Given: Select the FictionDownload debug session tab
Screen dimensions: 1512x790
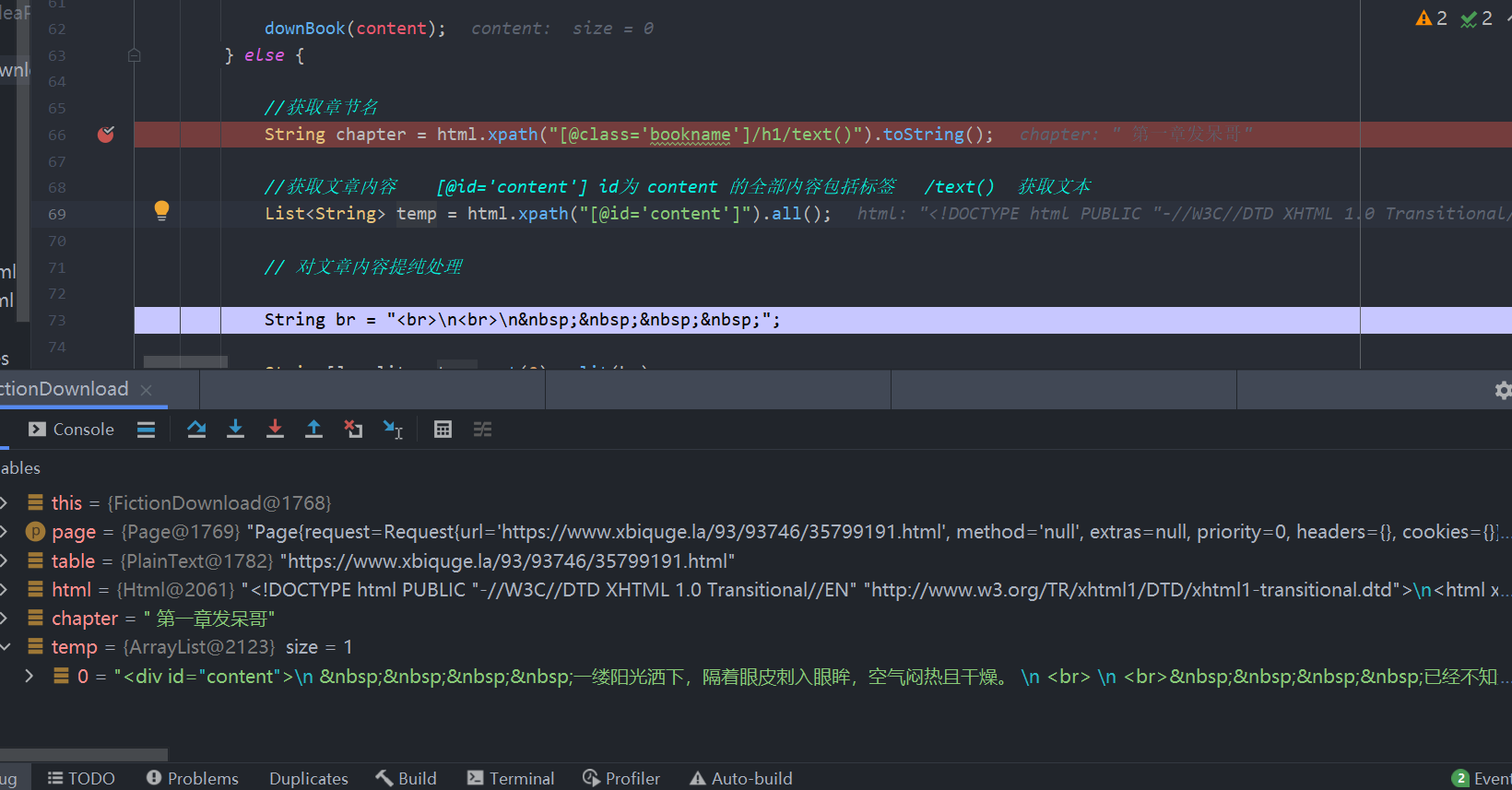Looking at the screenshot, I should (x=65, y=389).
